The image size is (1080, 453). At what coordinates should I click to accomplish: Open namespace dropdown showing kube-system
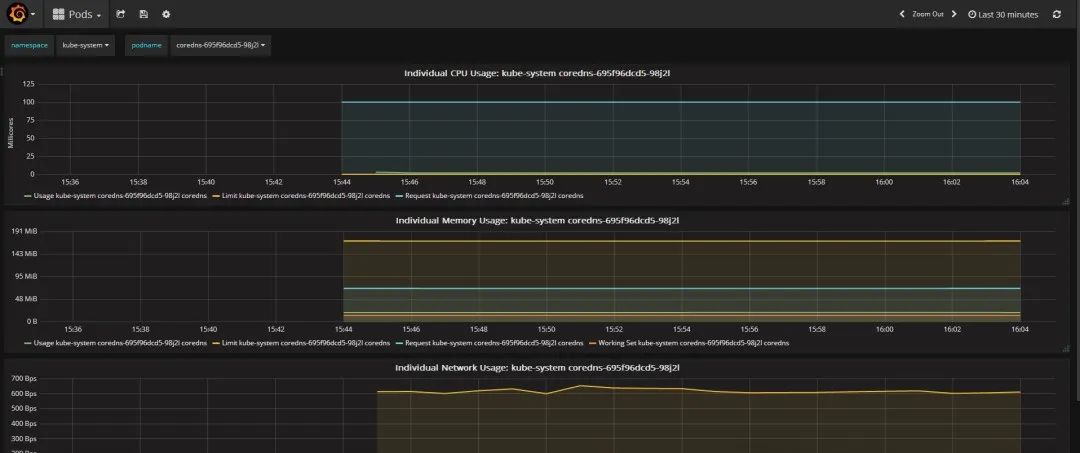[x=85, y=45]
